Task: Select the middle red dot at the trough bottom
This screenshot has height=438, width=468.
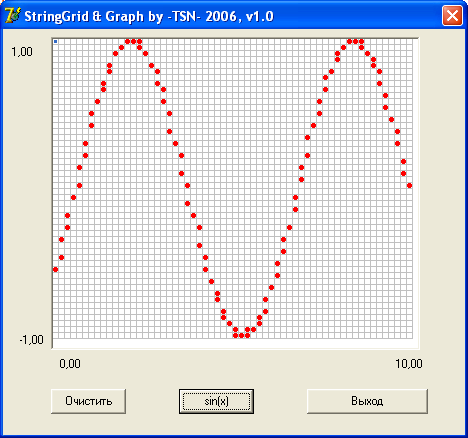Action: pos(241,335)
